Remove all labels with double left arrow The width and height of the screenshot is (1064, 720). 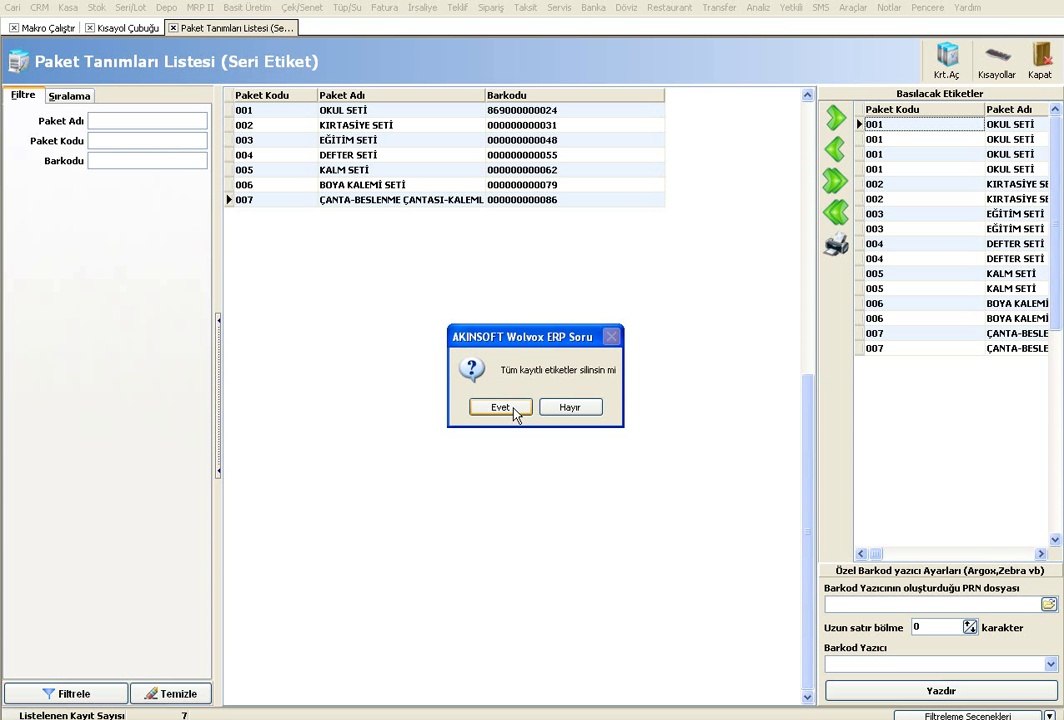click(x=836, y=212)
